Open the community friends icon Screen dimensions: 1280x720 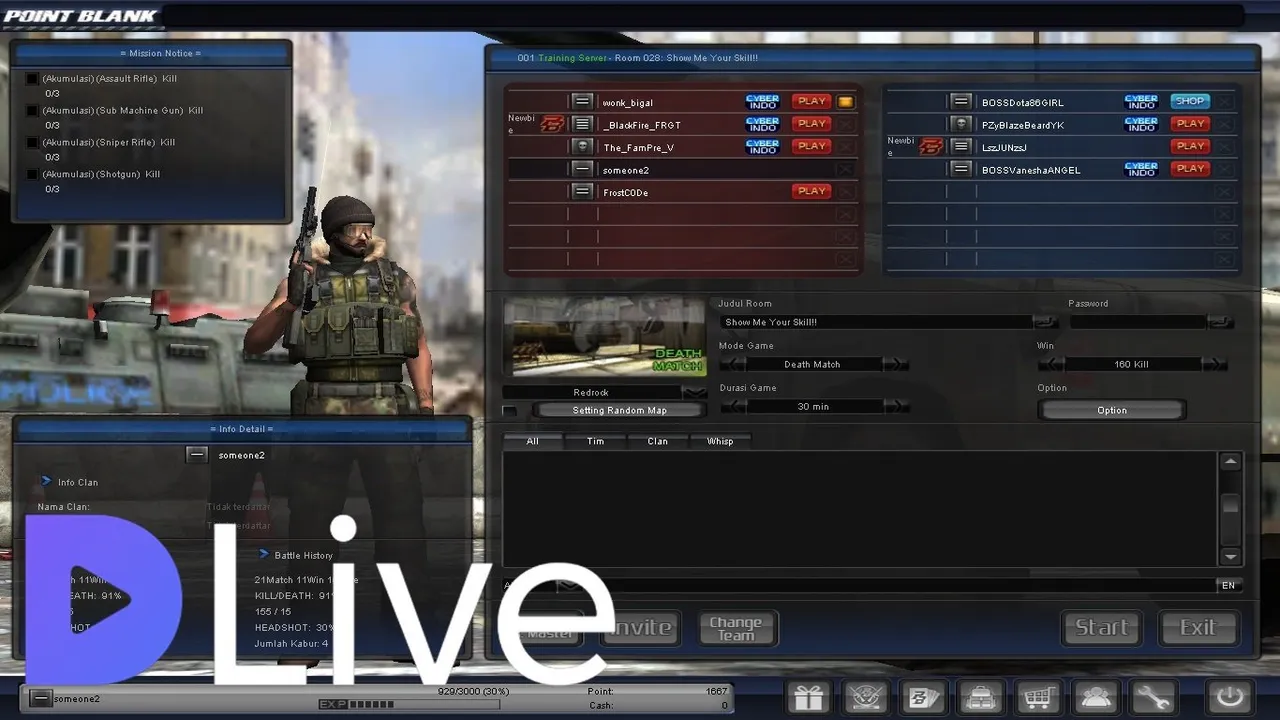[1095, 697]
